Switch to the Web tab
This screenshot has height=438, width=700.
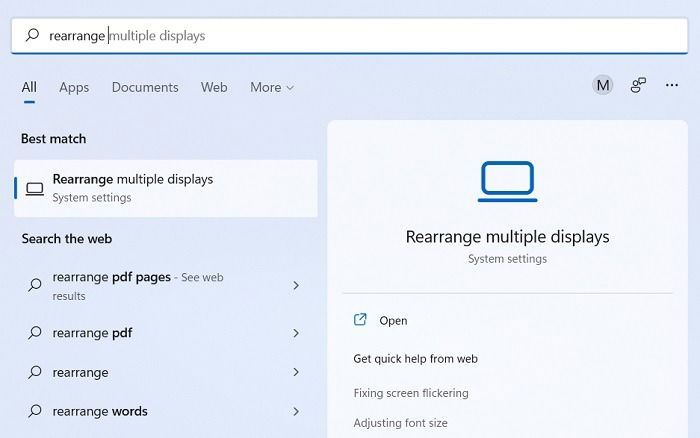point(214,87)
